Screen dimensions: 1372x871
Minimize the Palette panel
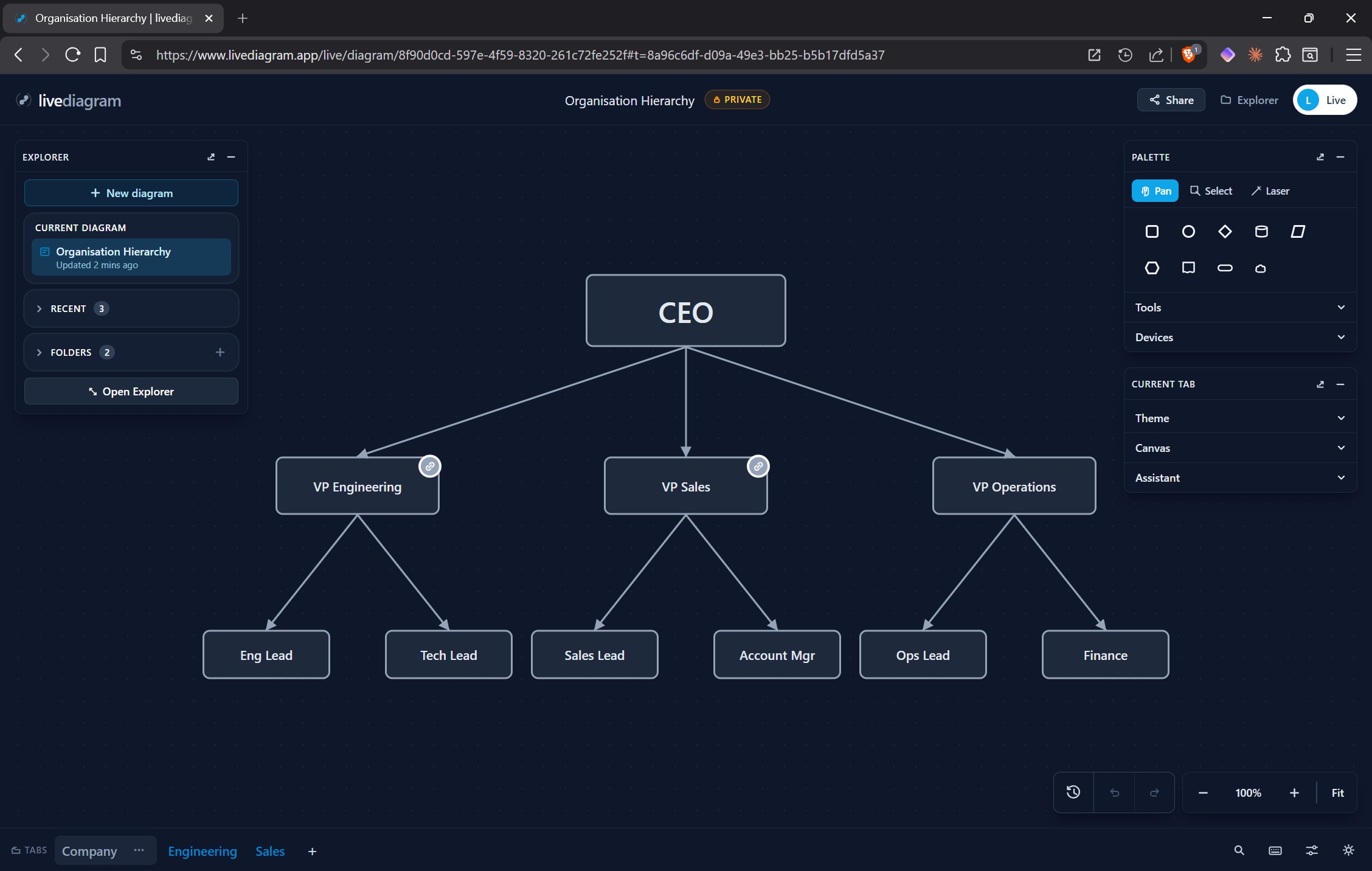tap(1340, 157)
